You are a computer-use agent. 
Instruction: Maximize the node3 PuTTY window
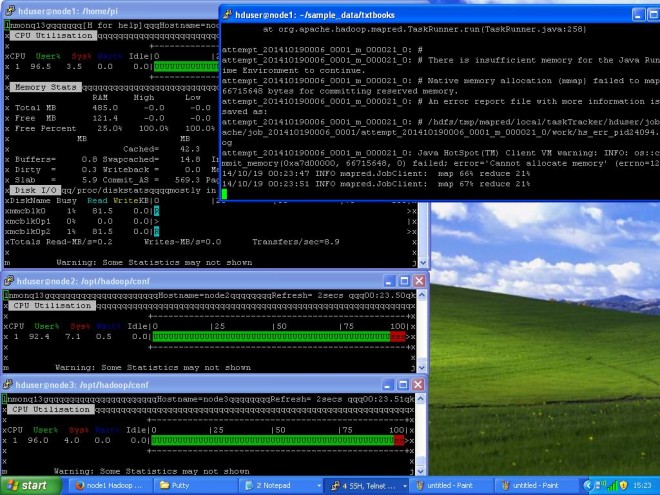pos(403,384)
